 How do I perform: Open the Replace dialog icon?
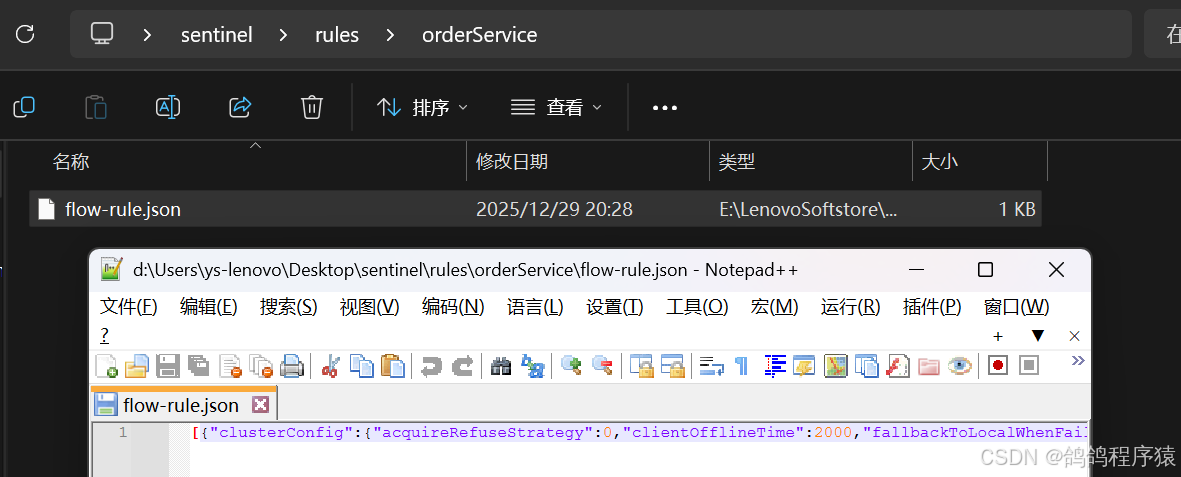pos(533,366)
